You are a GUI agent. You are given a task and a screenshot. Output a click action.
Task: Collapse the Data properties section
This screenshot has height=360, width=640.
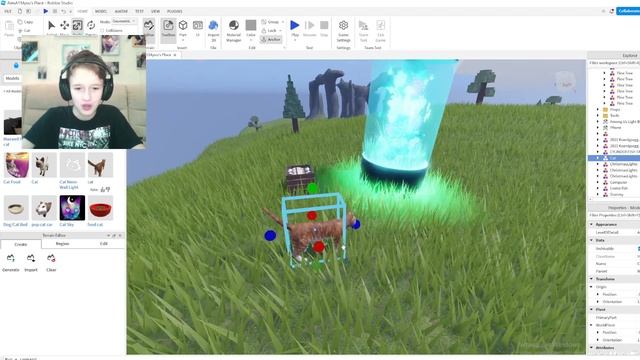click(x=591, y=240)
